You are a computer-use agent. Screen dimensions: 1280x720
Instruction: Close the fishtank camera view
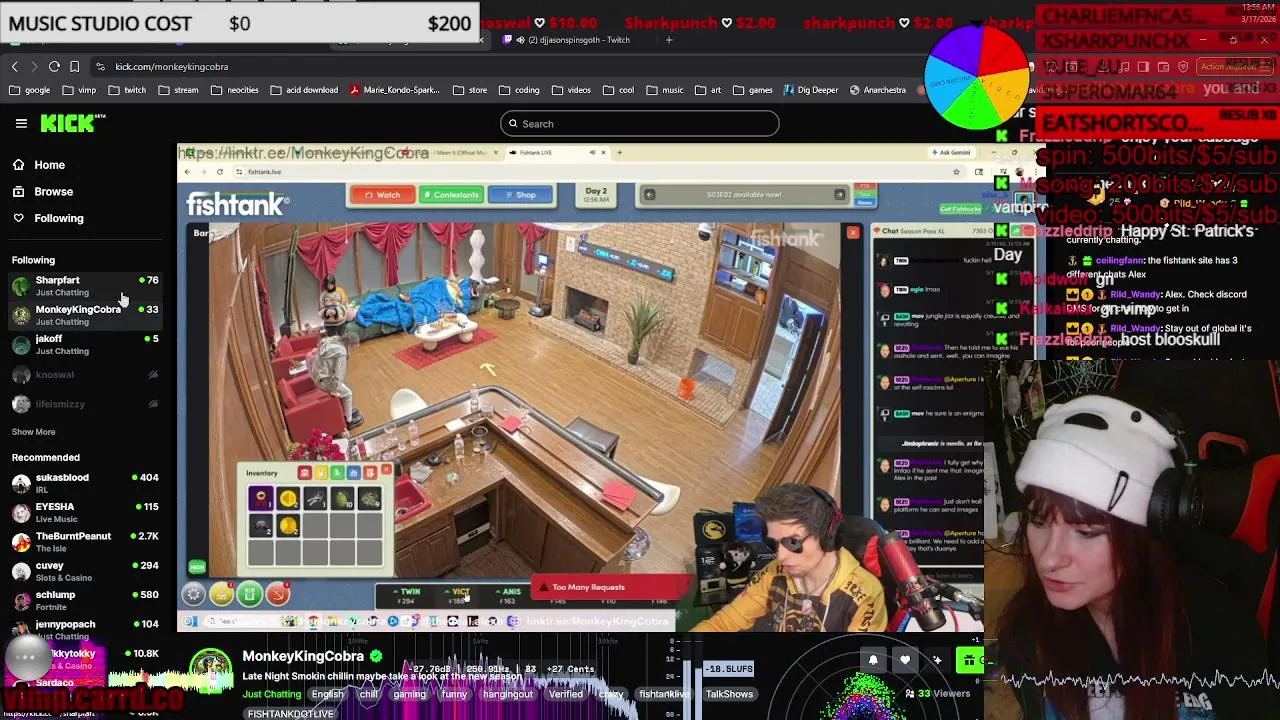(853, 233)
